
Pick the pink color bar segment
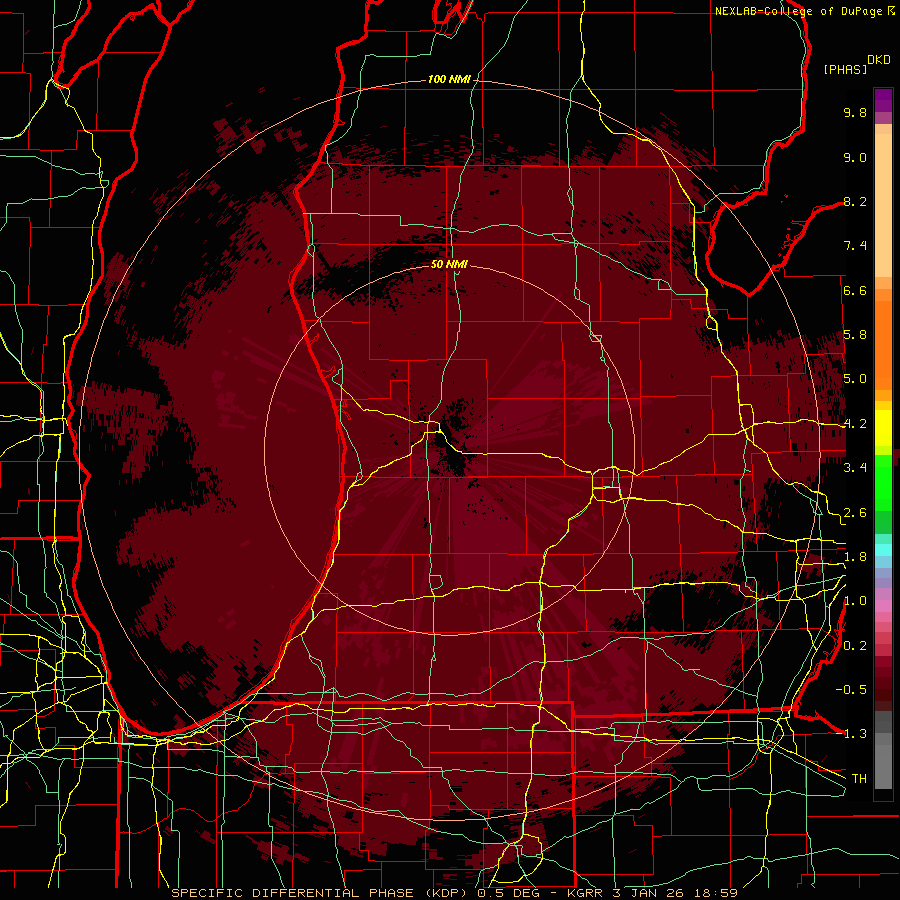click(x=883, y=606)
